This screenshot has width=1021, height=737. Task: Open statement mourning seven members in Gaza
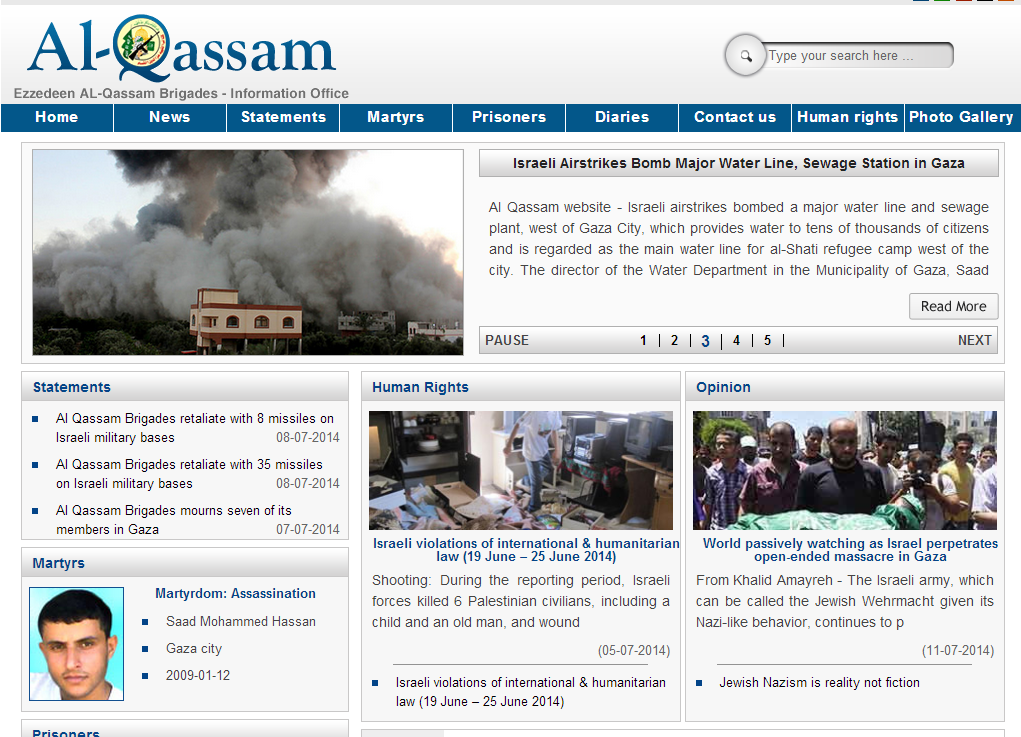(173, 520)
